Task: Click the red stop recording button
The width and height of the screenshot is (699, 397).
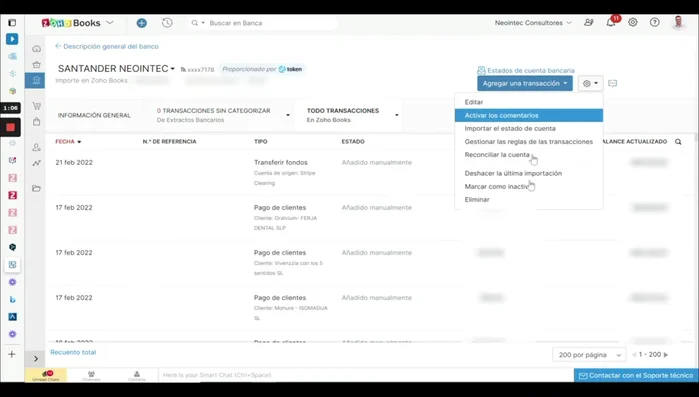Action: pyautogui.click(x=11, y=127)
